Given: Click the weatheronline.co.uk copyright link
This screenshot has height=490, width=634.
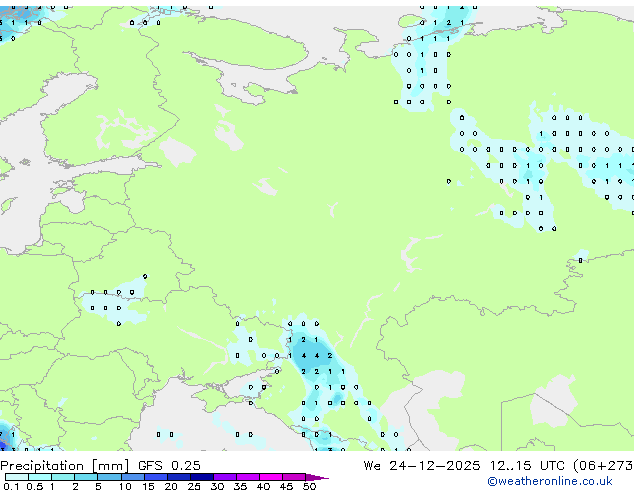Looking at the screenshot, I should pos(549,481).
